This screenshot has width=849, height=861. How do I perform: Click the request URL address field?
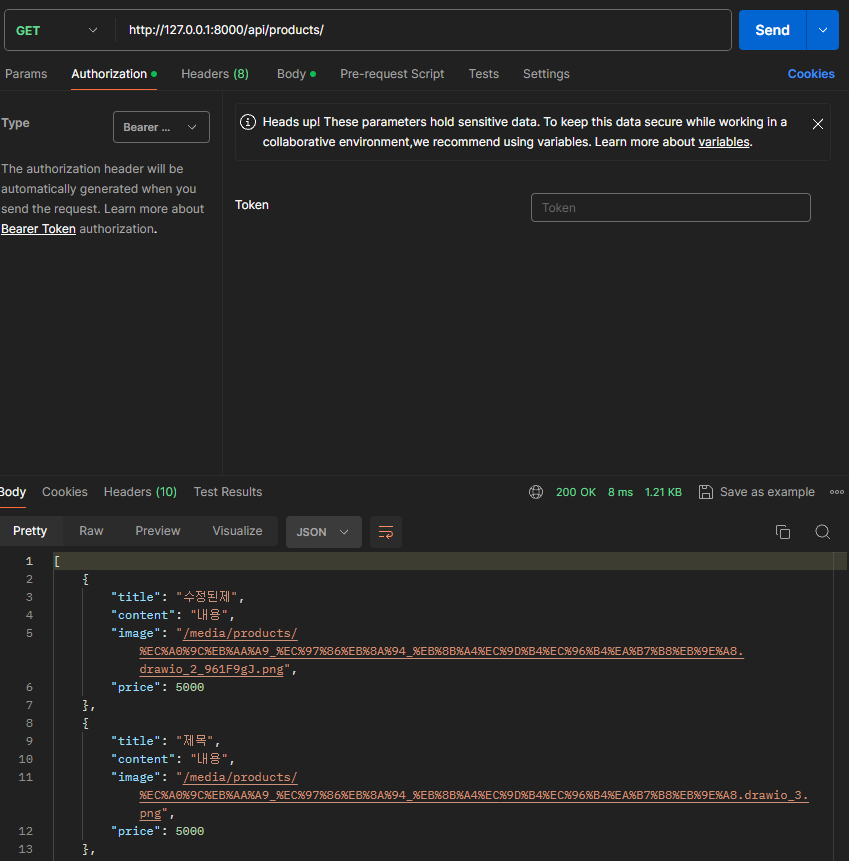point(423,30)
